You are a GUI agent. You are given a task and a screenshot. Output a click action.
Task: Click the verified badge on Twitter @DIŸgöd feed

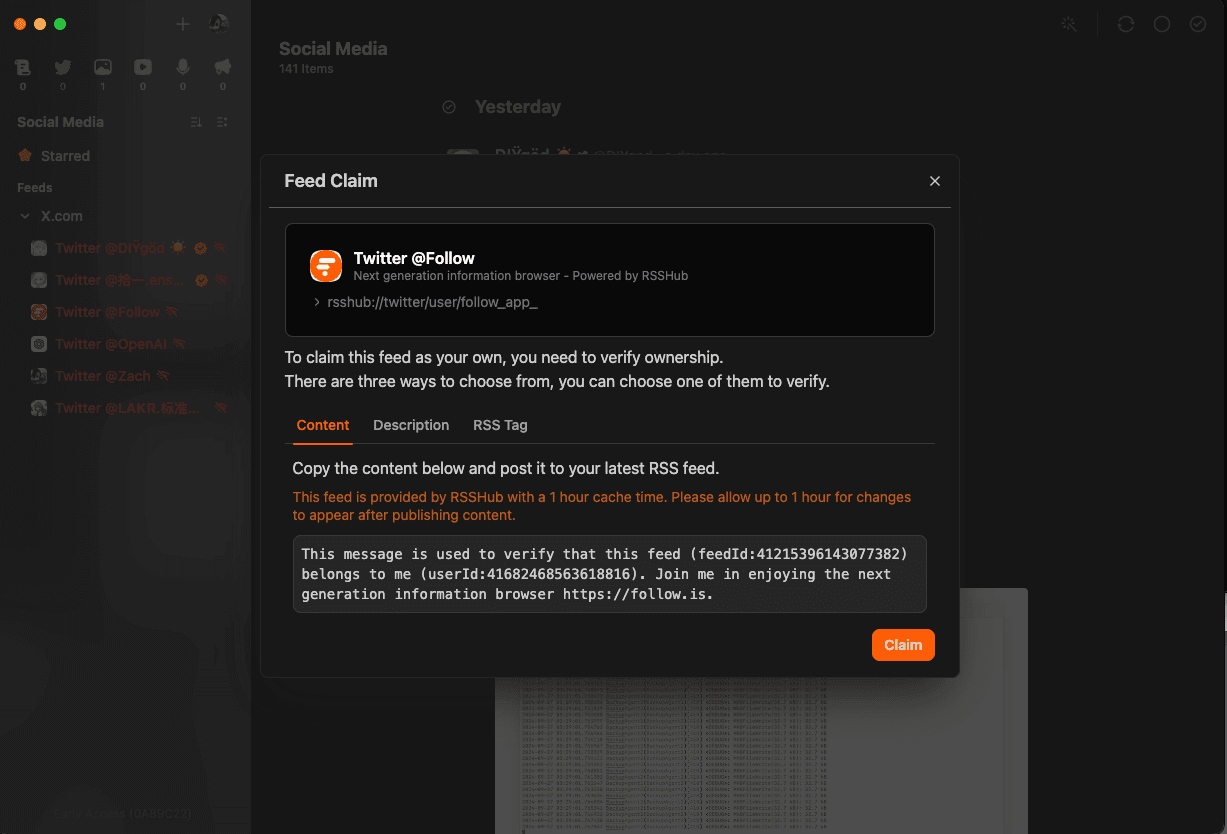(200, 248)
